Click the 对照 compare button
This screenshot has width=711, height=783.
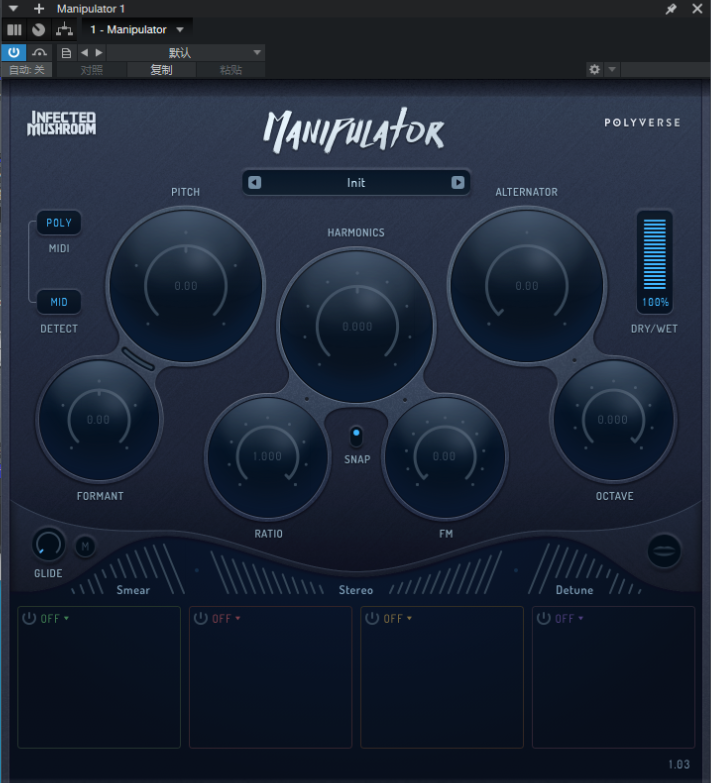click(91, 70)
